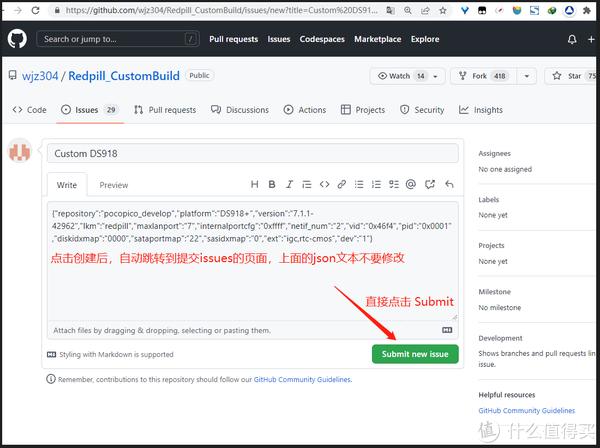Switch to the Security tab

click(x=422, y=110)
